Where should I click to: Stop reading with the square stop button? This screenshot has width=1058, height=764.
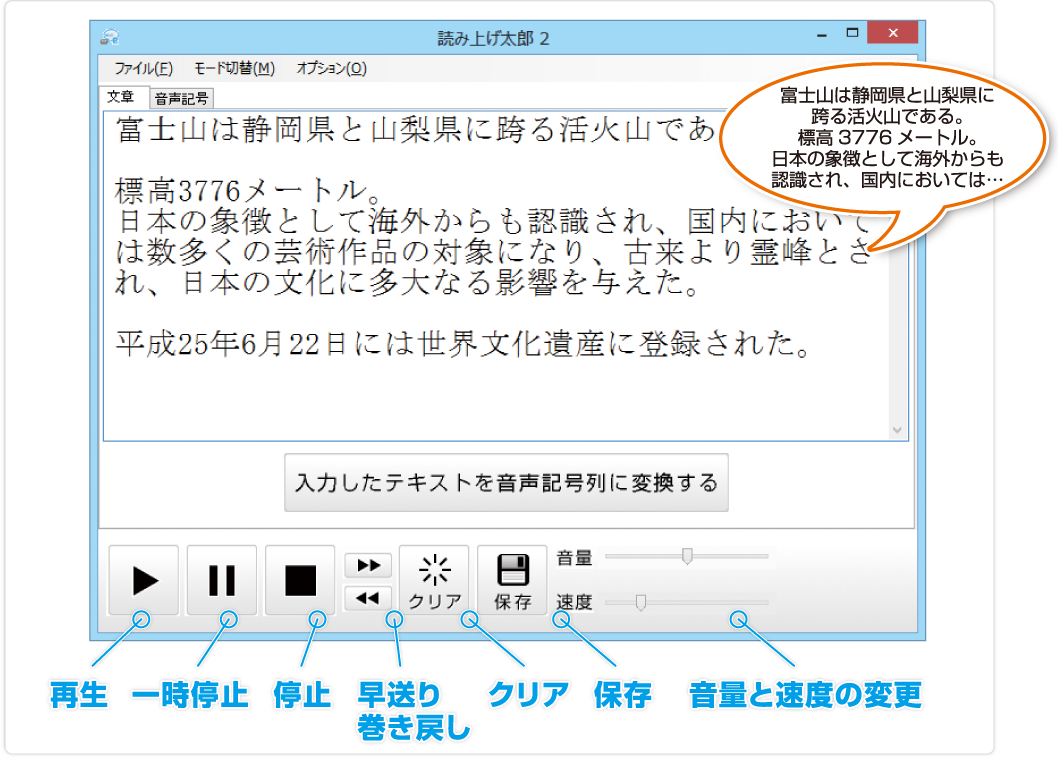[300, 580]
